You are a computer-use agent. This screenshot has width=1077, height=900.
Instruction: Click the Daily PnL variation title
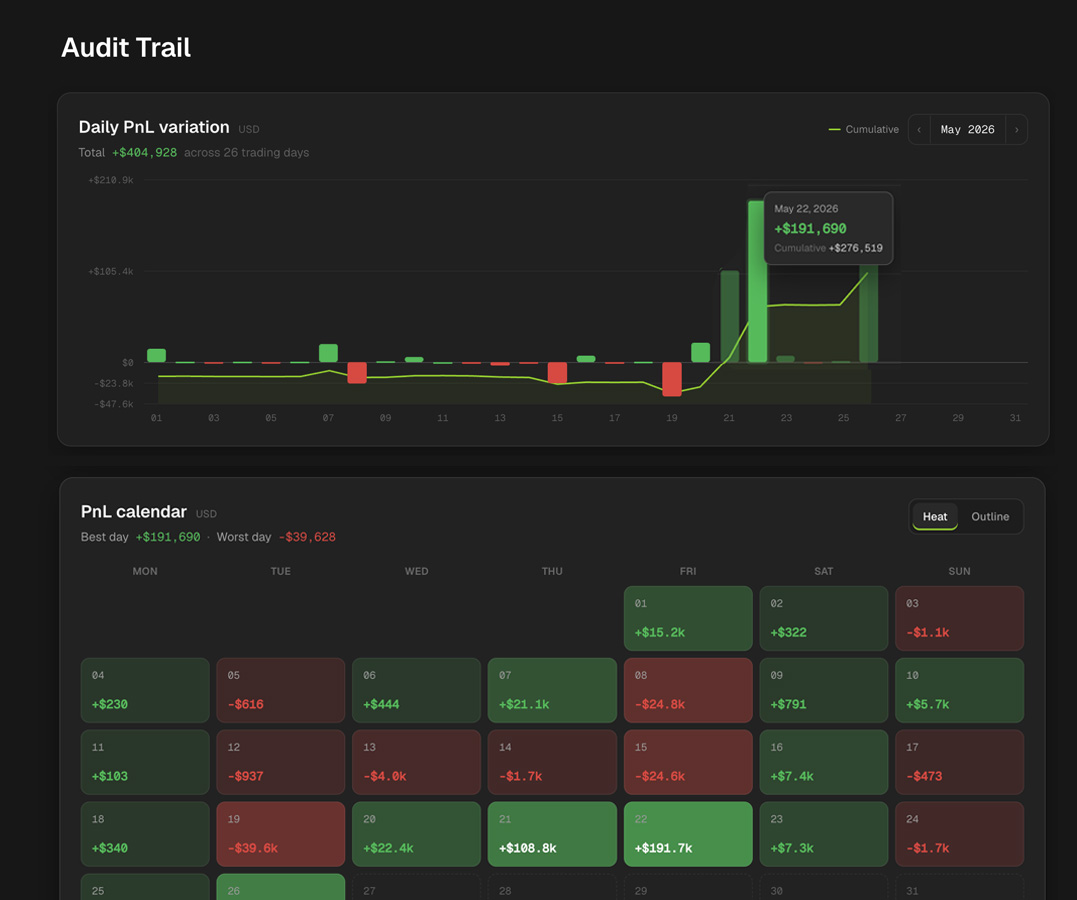154,127
